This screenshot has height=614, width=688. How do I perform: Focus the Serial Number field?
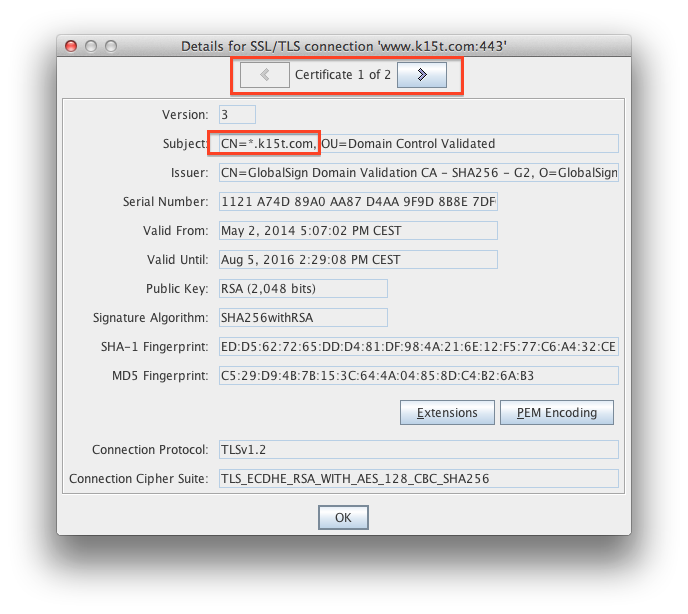(358, 202)
